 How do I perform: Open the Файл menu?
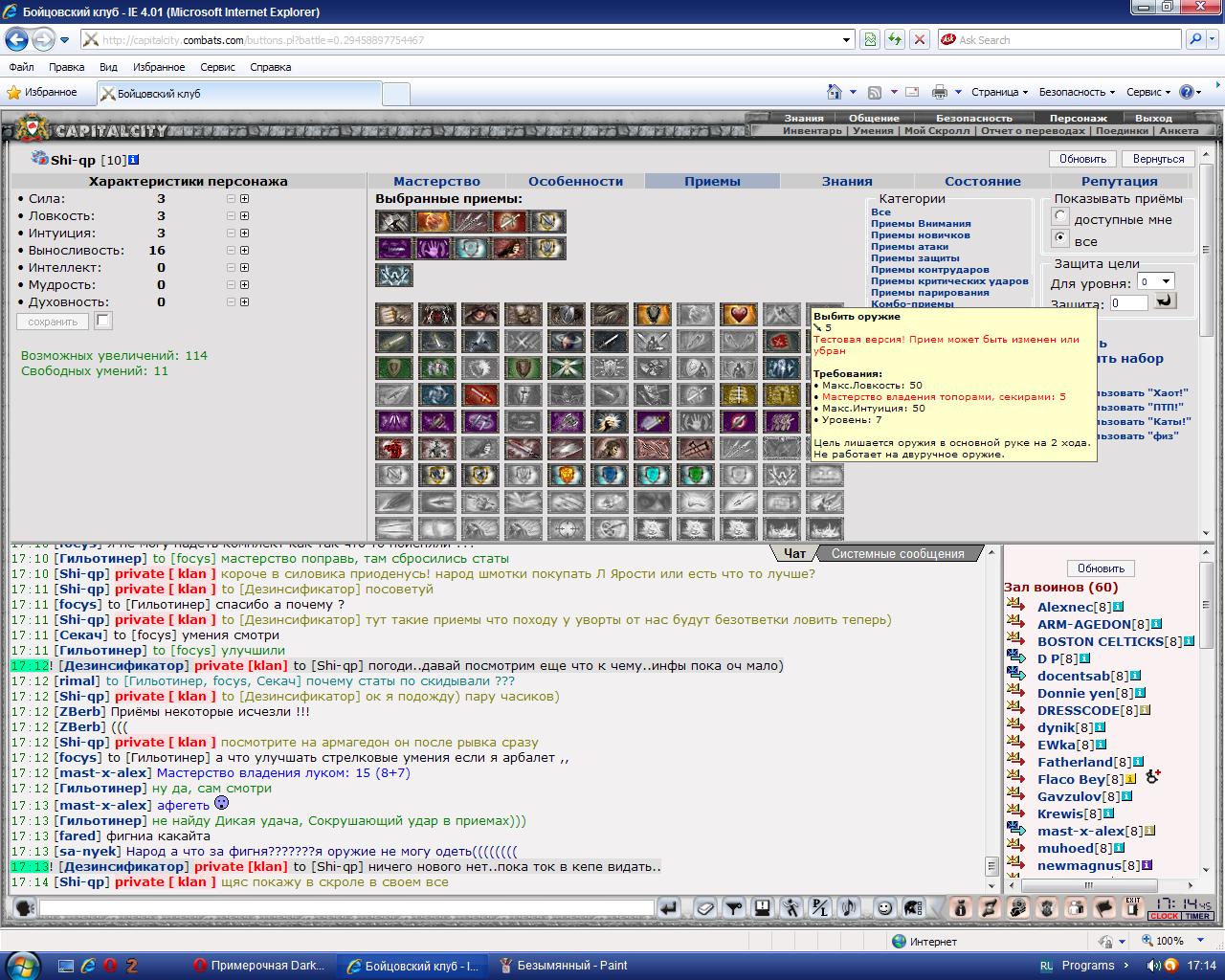21,67
